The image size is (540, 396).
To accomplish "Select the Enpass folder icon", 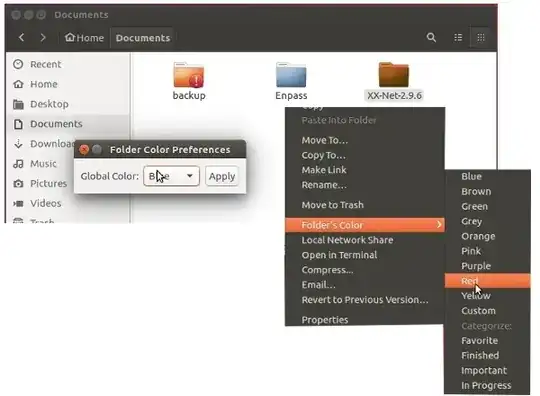I will [291, 75].
